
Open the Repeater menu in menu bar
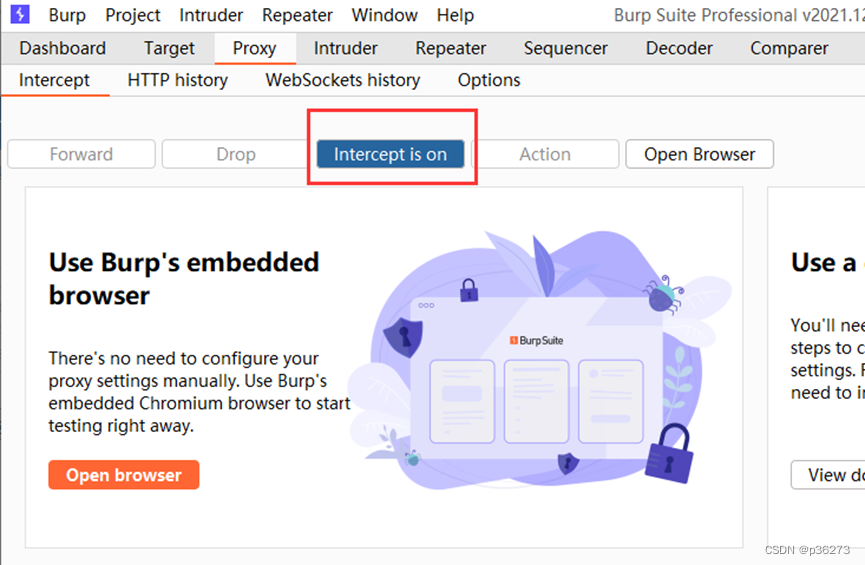297,15
